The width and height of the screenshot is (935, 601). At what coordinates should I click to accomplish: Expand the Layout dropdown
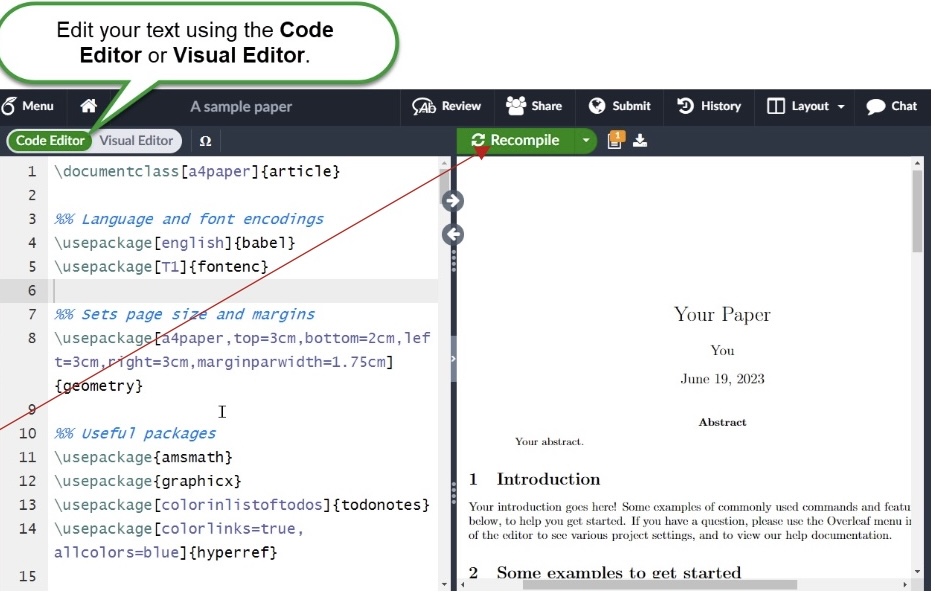pyautogui.click(x=806, y=106)
